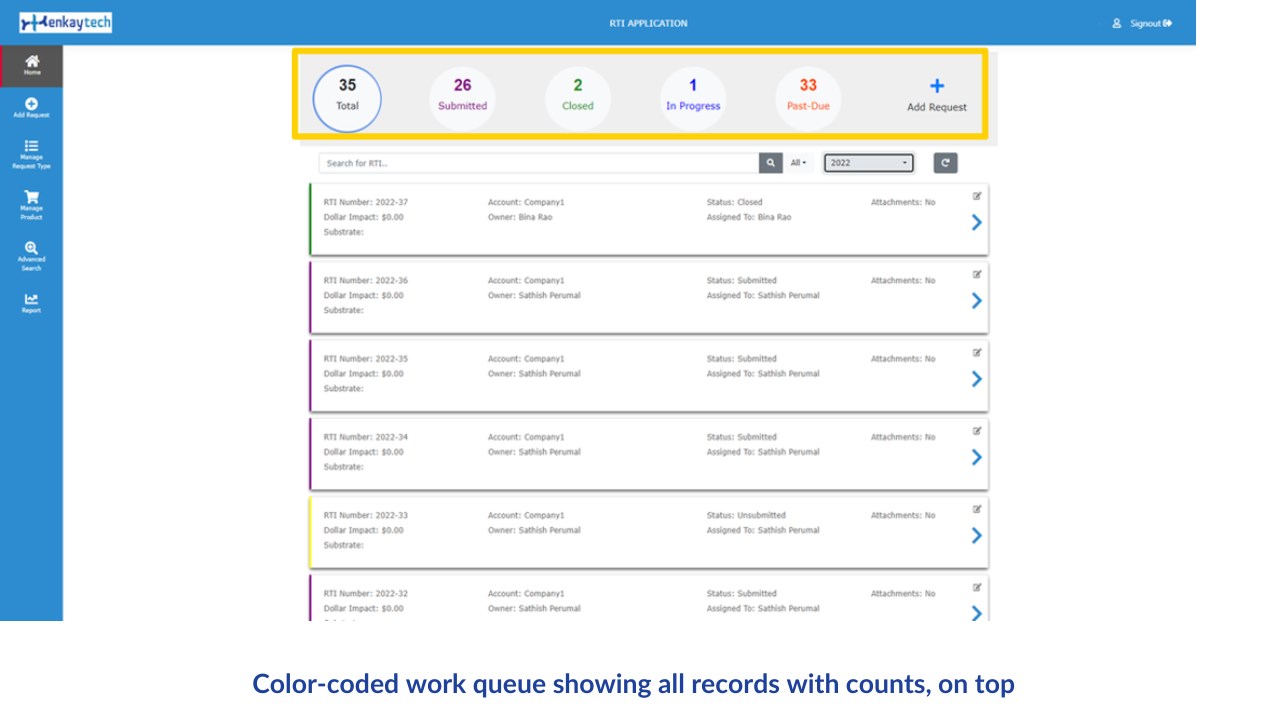Viewport: 1280px width, 720px height.
Task: Click Status: Closed on RTI 2022-37
Action: (x=734, y=202)
